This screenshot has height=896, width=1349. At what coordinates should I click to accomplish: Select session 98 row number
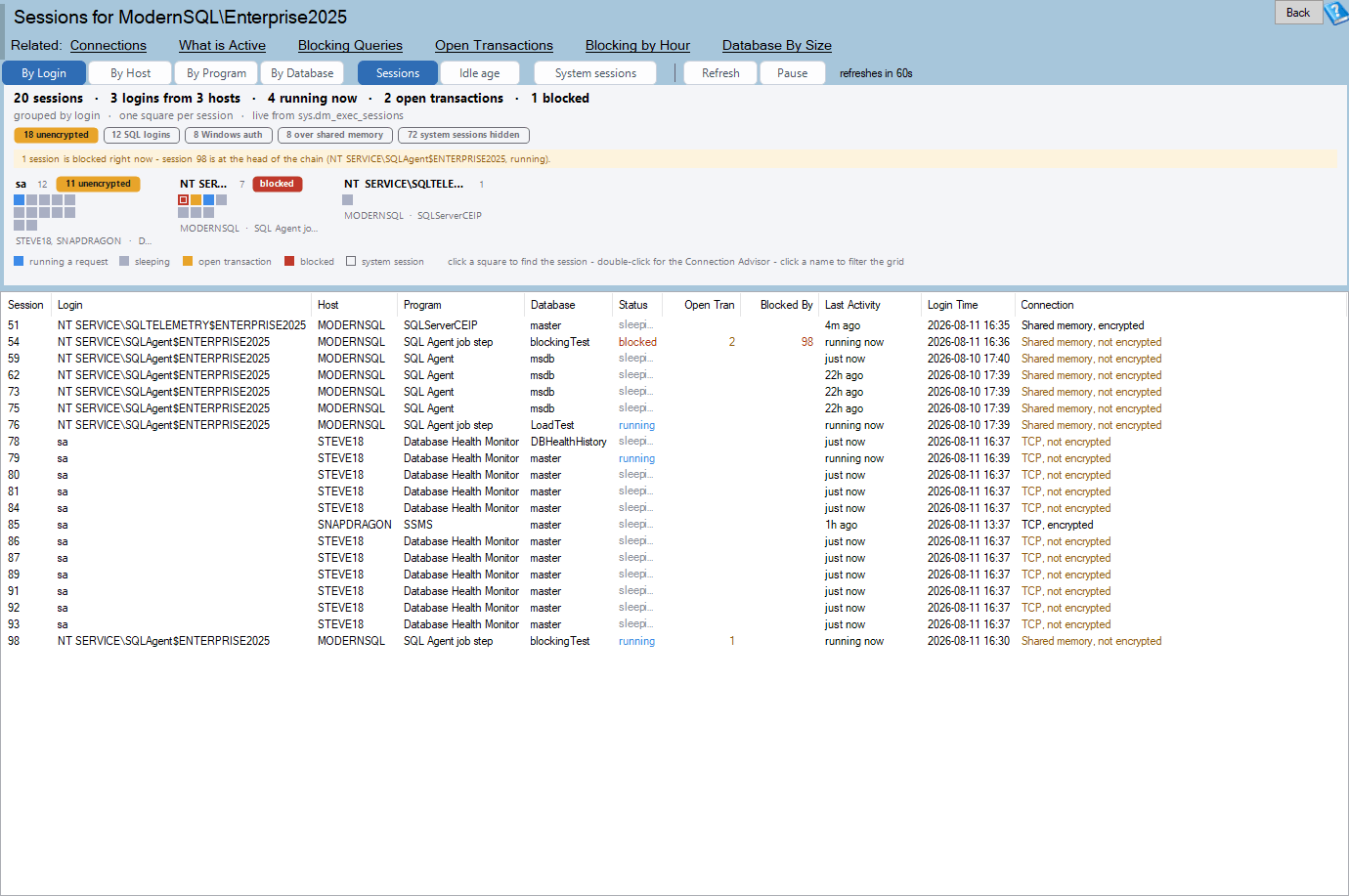(x=14, y=641)
